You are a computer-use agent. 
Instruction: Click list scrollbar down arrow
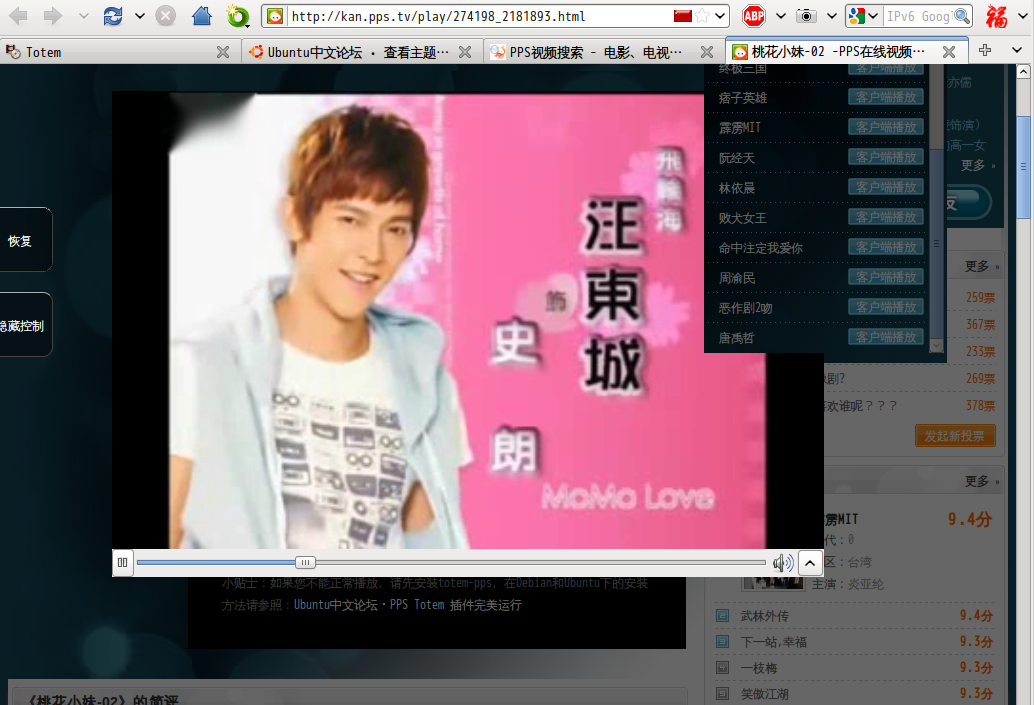pyautogui.click(x=936, y=346)
